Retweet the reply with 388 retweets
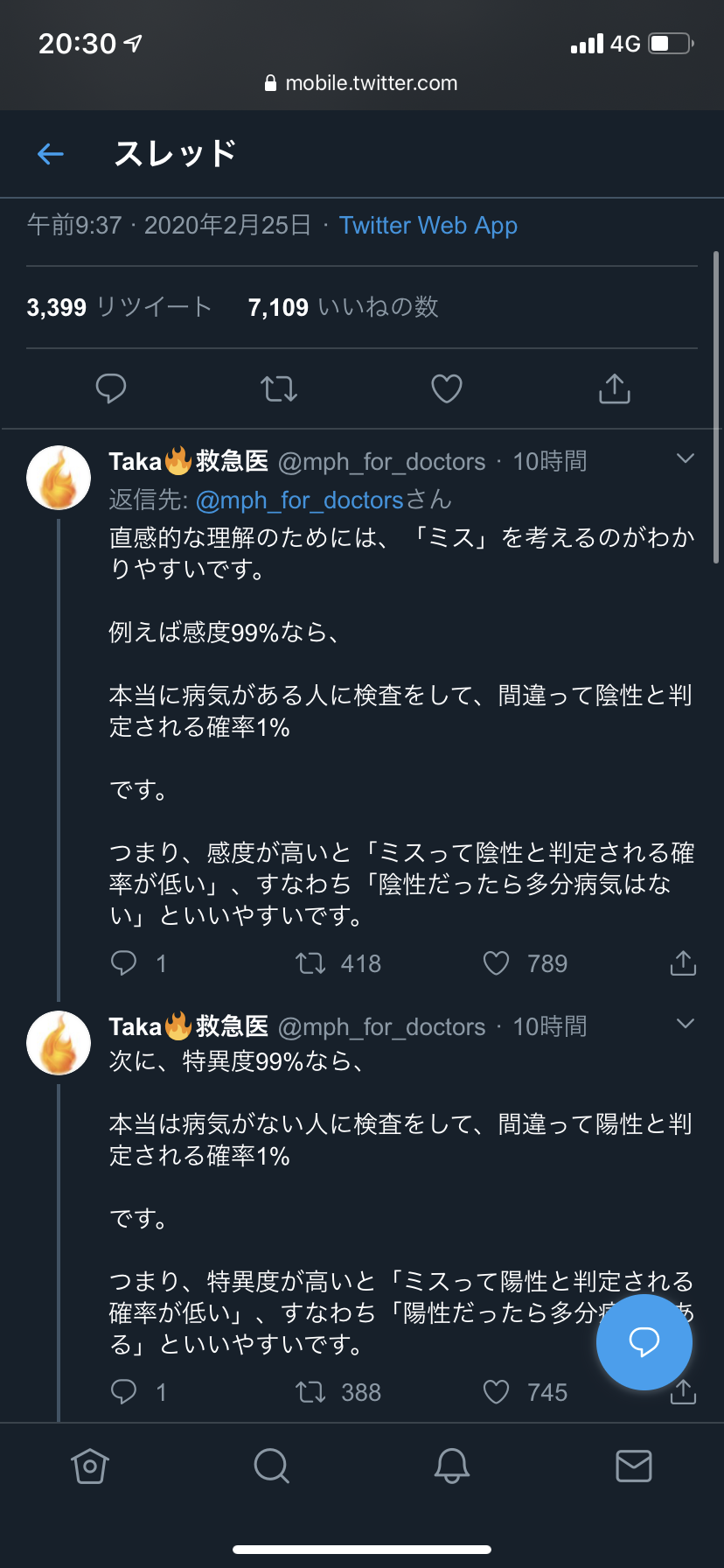The image size is (724, 1568). (x=310, y=1392)
